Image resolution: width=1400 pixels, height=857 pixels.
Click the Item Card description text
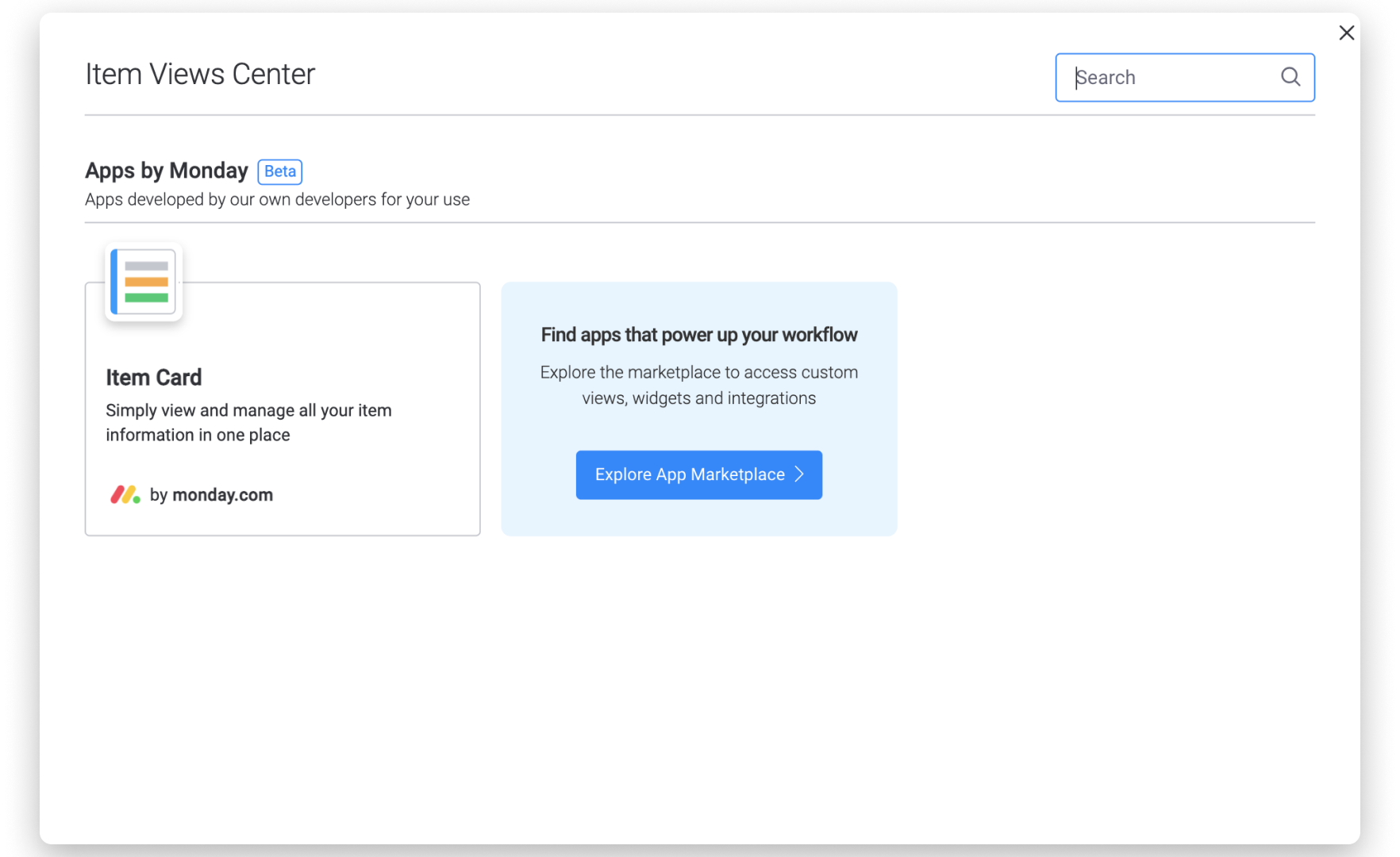248,422
